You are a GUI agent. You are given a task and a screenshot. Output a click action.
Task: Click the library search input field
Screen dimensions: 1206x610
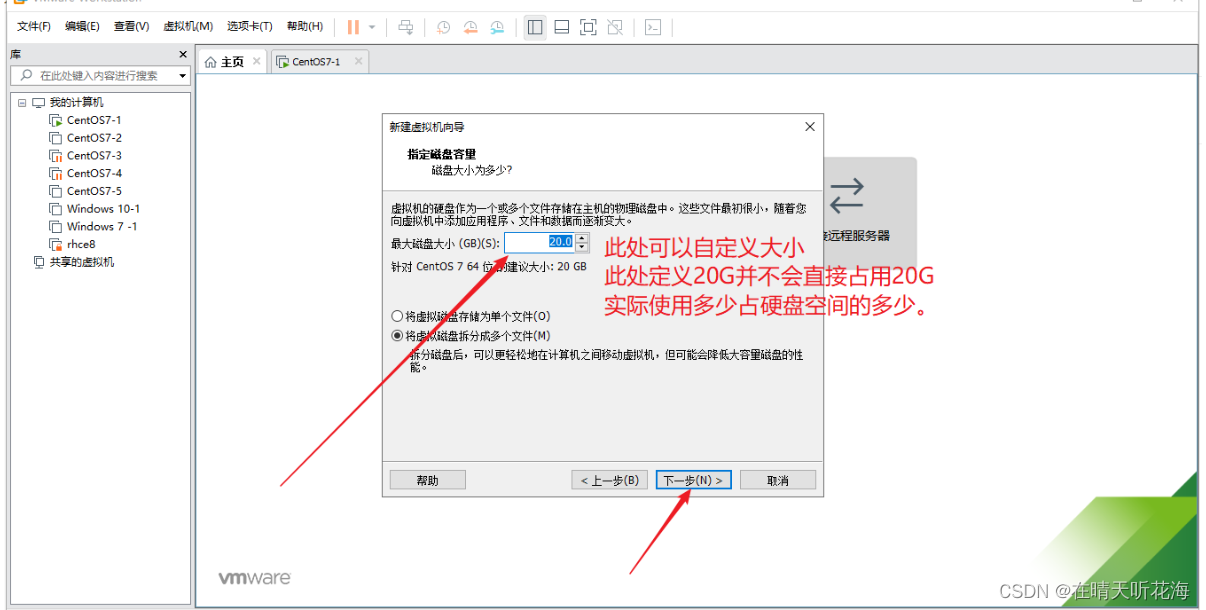pos(97,75)
